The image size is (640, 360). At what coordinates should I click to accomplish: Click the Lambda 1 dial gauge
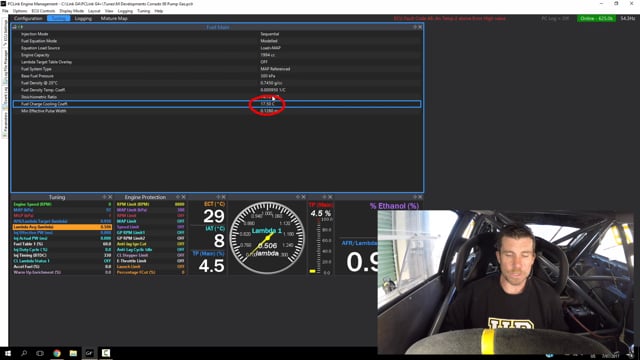[x=267, y=237]
